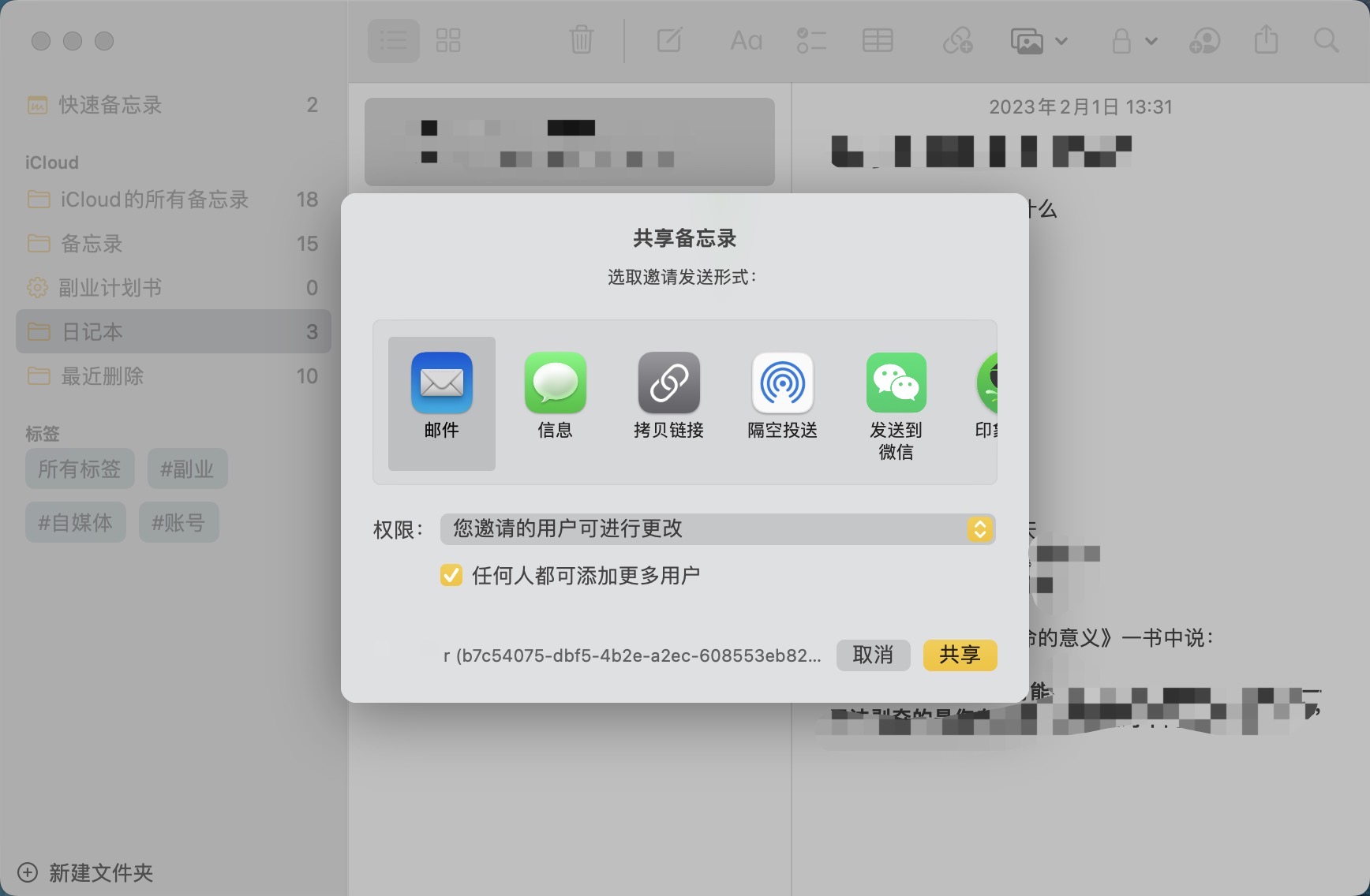Click the Copy Link (拷贝链接) icon

(668, 384)
